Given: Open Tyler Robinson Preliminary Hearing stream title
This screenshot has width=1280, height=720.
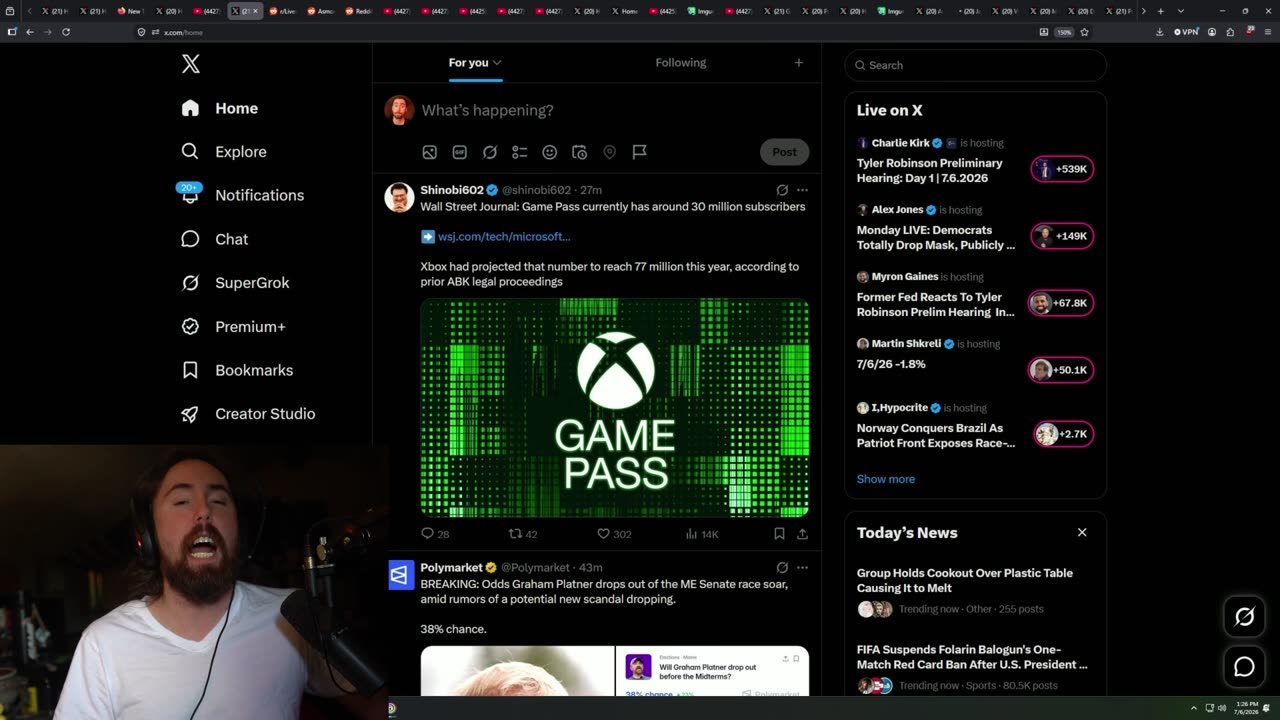Looking at the screenshot, I should tap(929, 170).
